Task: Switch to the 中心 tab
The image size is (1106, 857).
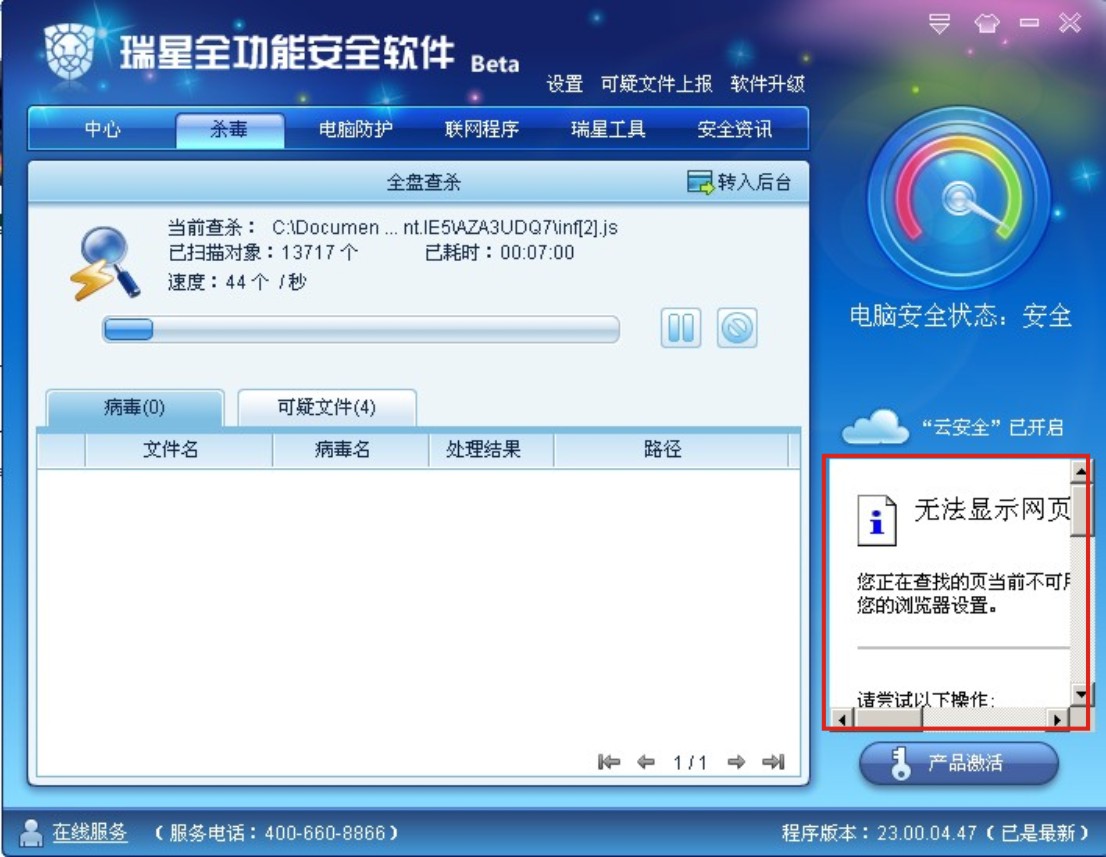Action: pos(103,129)
